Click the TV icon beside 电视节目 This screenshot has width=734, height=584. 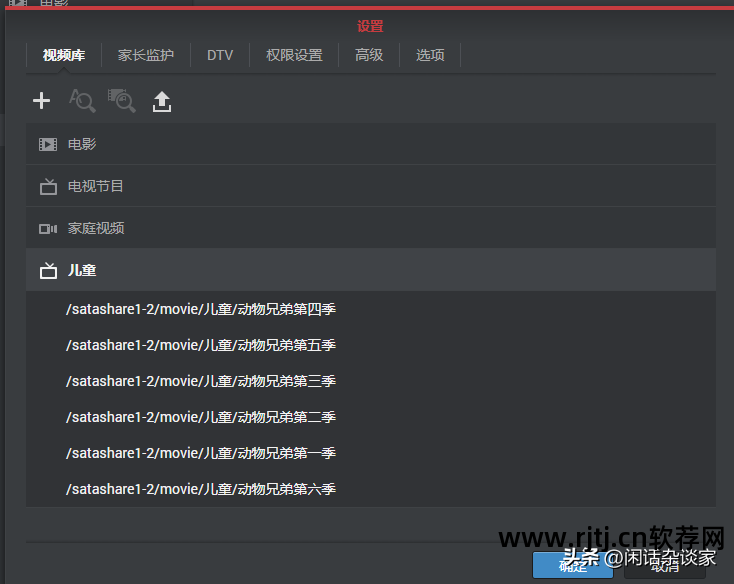(x=48, y=187)
